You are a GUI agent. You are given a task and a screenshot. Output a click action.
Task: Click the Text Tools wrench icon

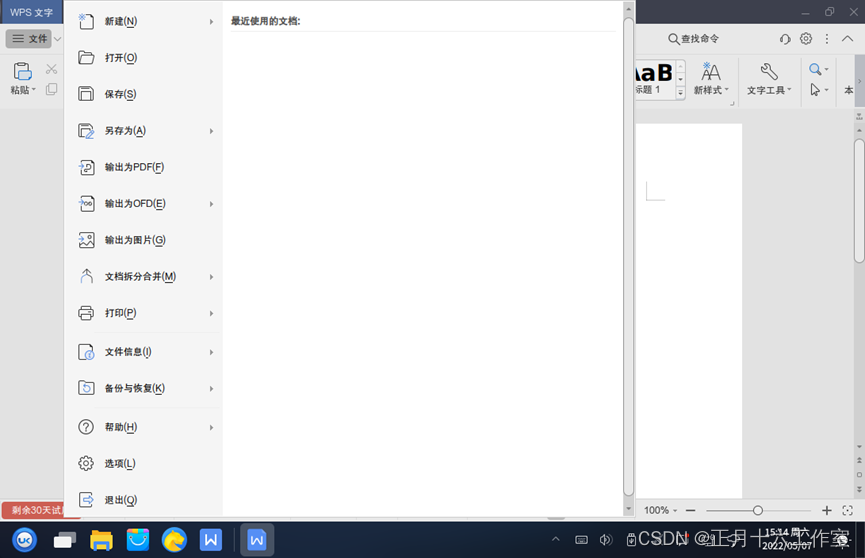769,72
